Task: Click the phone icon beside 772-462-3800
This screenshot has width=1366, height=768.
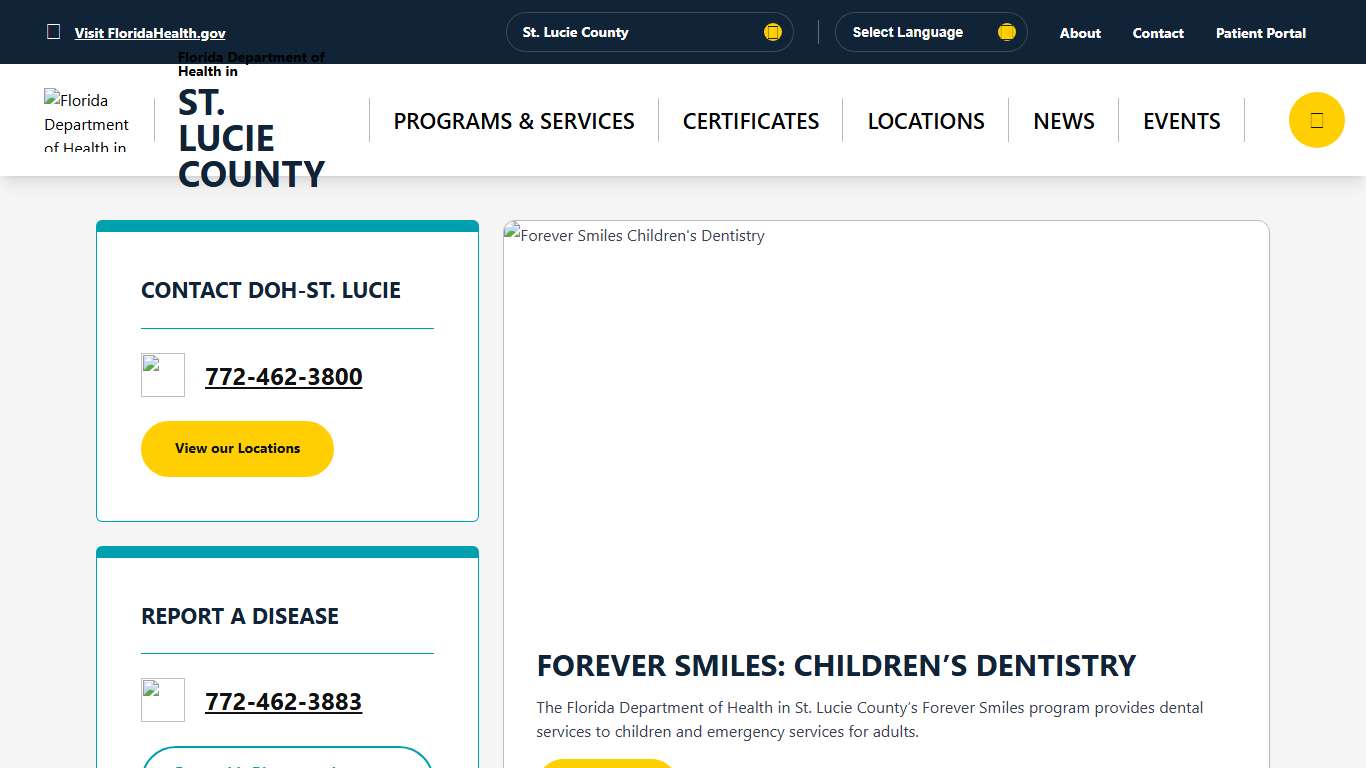Action: (163, 375)
